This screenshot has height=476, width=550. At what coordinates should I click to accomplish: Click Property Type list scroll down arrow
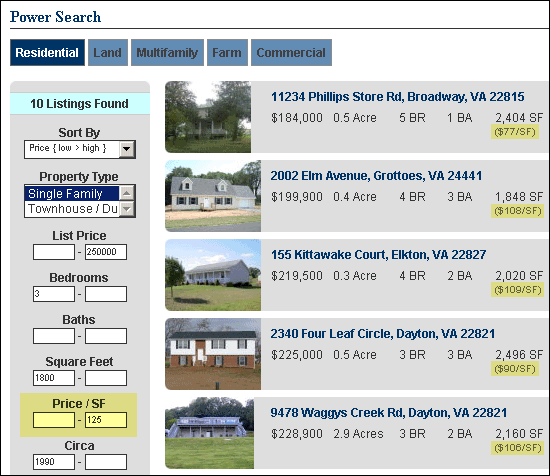point(127,209)
